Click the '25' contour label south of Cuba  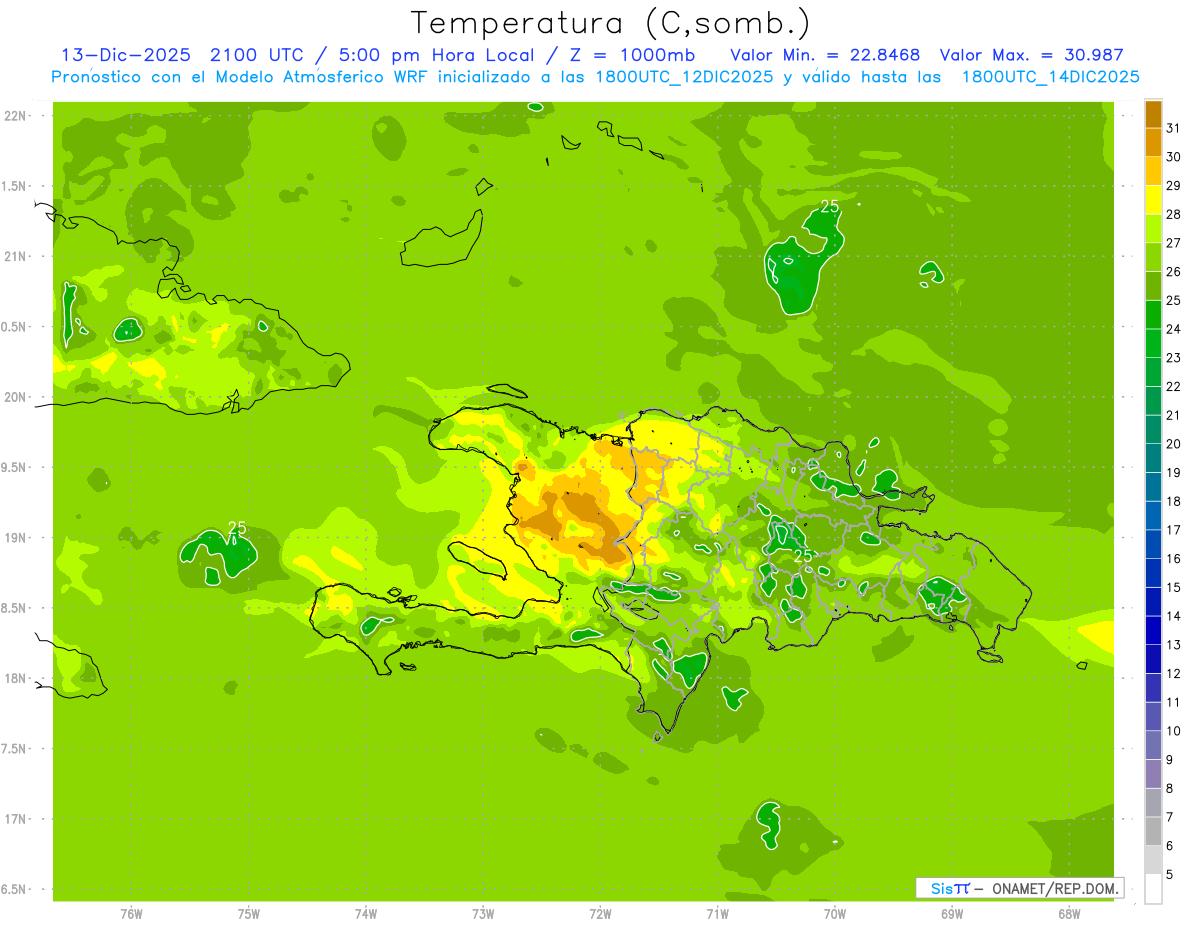[x=237, y=527]
